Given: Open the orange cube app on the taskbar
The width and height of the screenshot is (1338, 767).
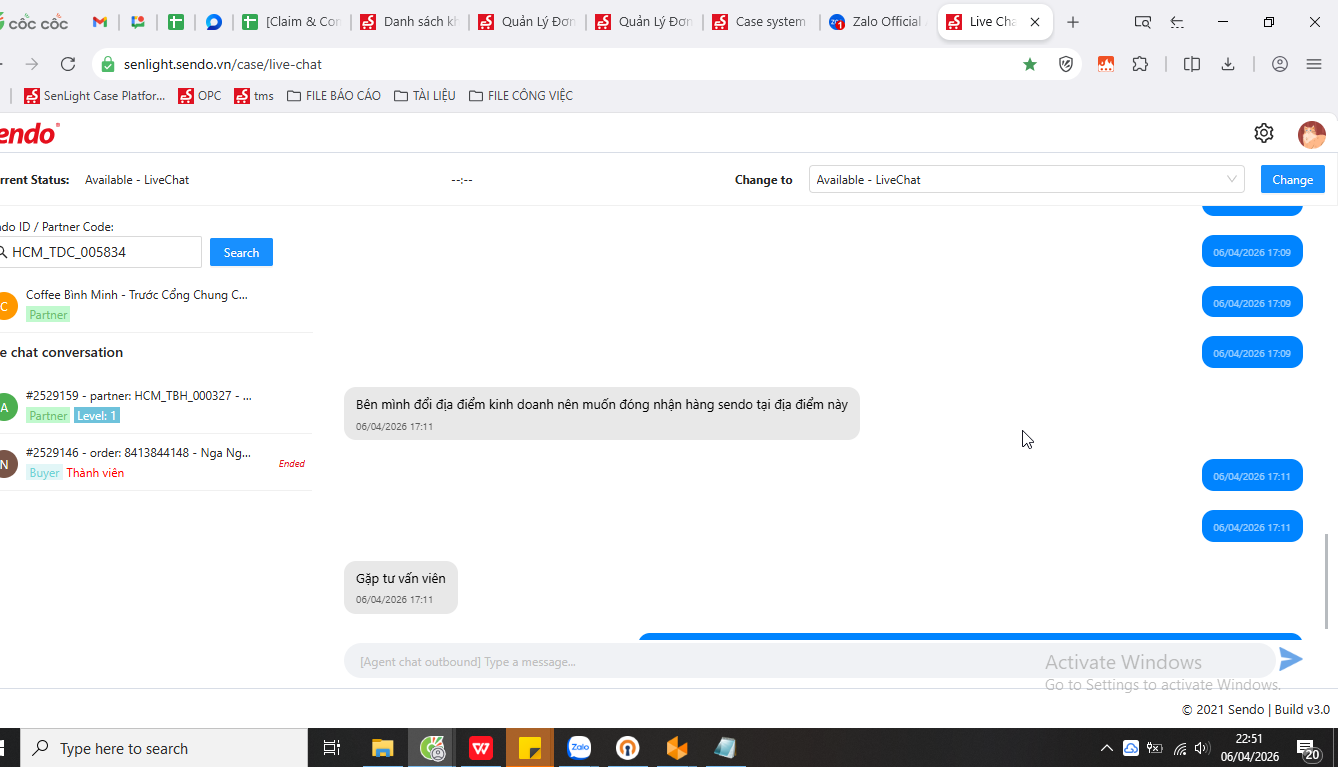Looking at the screenshot, I should coord(677,748).
